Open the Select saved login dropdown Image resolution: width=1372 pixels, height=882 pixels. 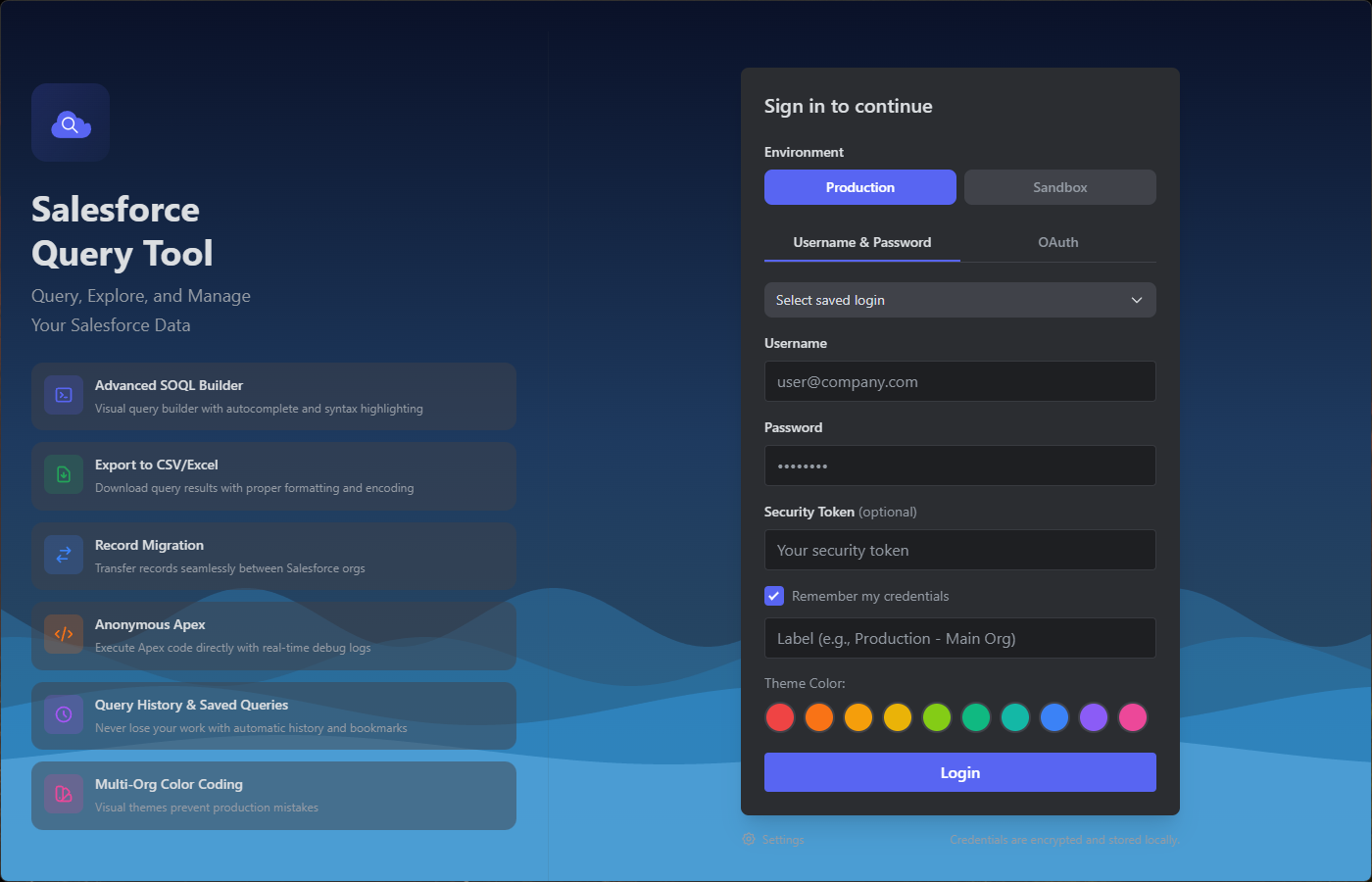959,300
